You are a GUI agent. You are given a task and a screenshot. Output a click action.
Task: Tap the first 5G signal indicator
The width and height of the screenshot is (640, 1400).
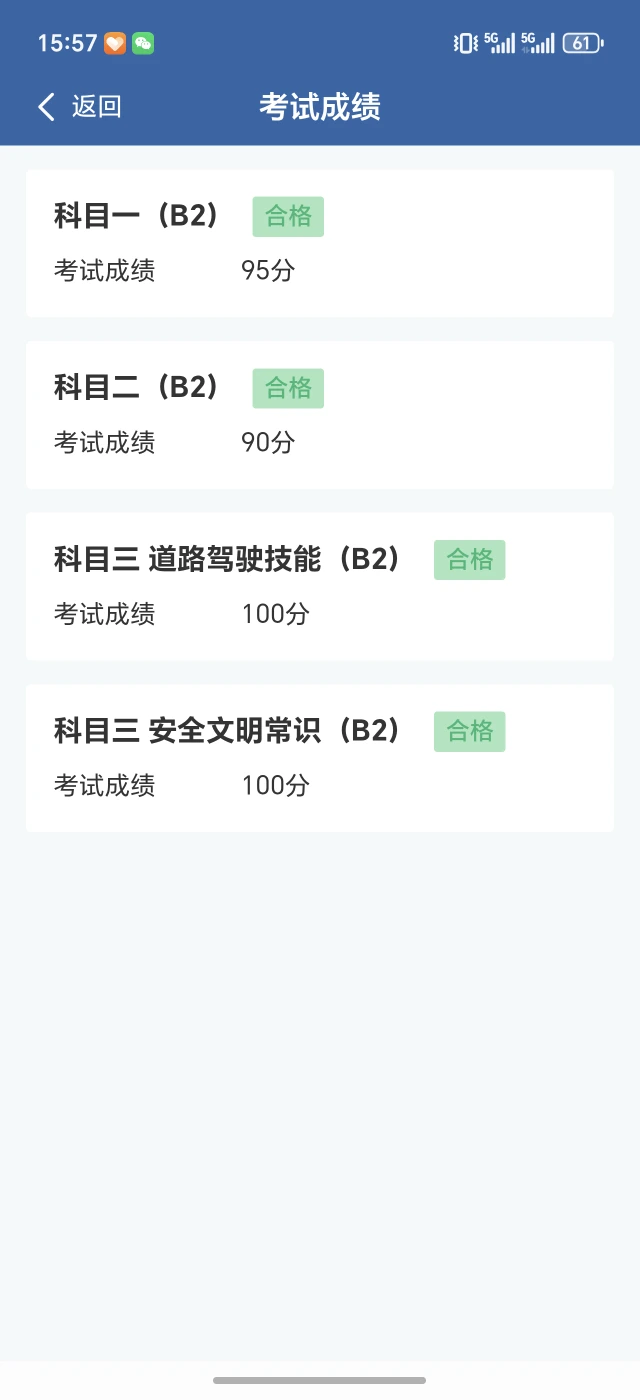pos(500,43)
